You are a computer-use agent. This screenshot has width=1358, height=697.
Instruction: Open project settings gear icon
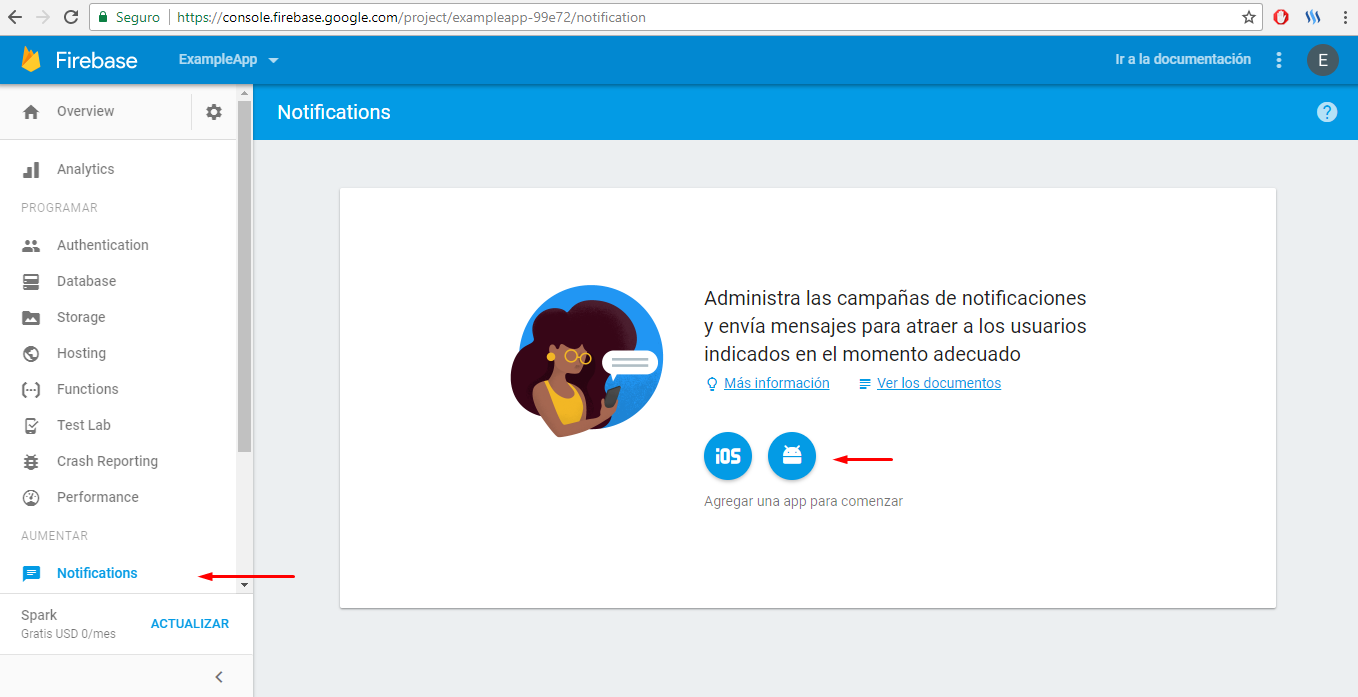[214, 112]
